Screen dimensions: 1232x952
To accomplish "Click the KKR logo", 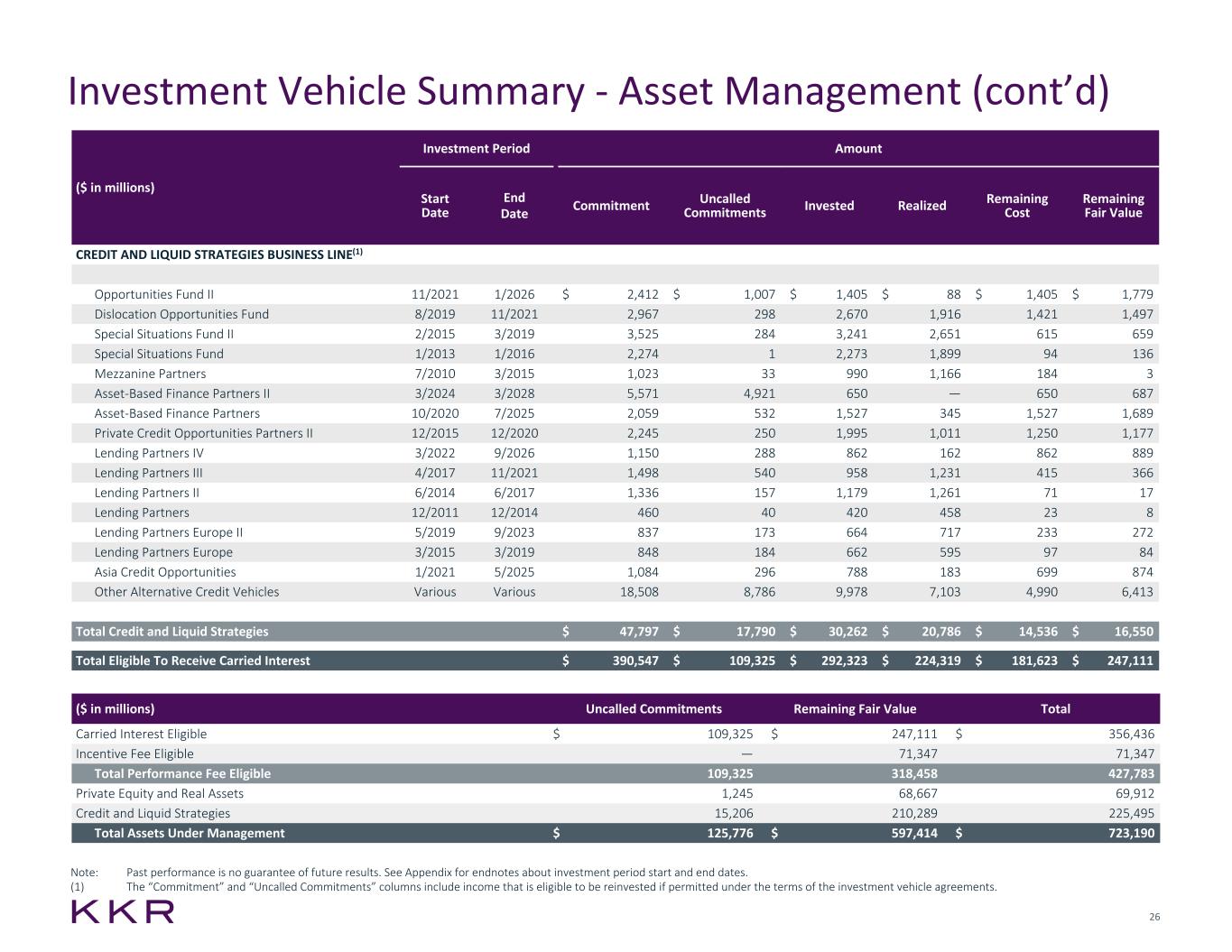I will pos(122,912).
